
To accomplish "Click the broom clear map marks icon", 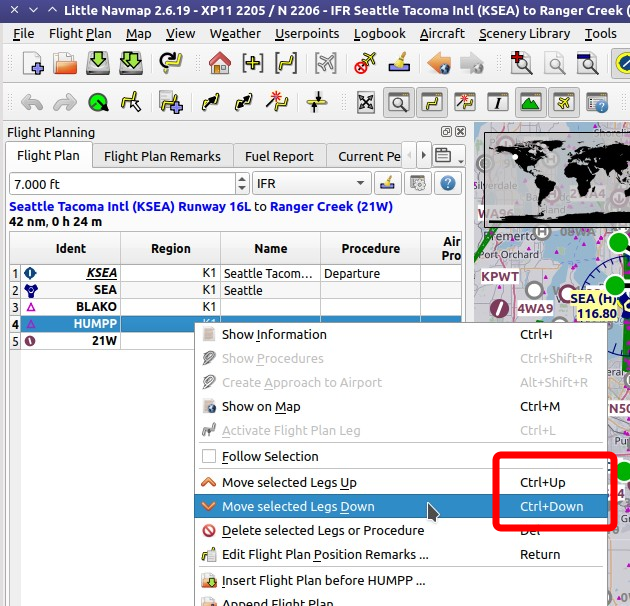I will coord(399,63).
